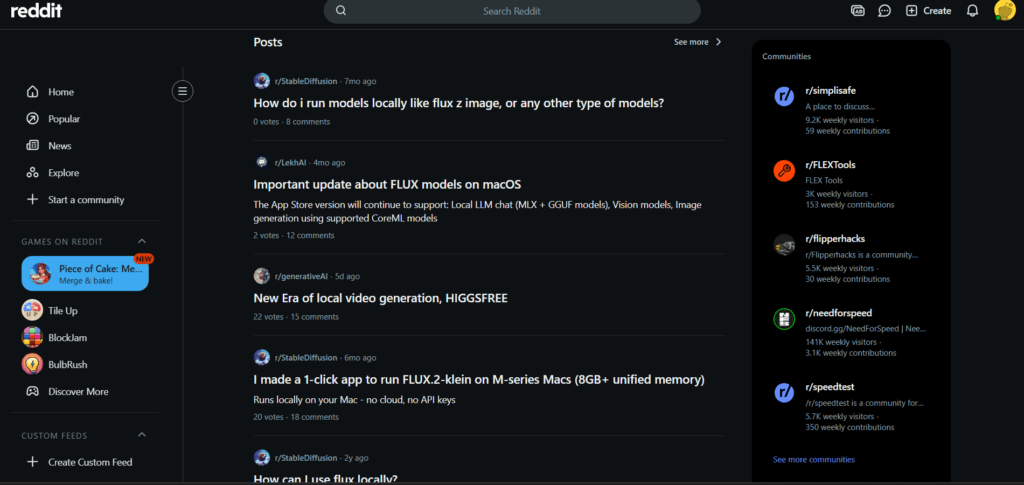Follow the See more communities link

tap(814, 460)
